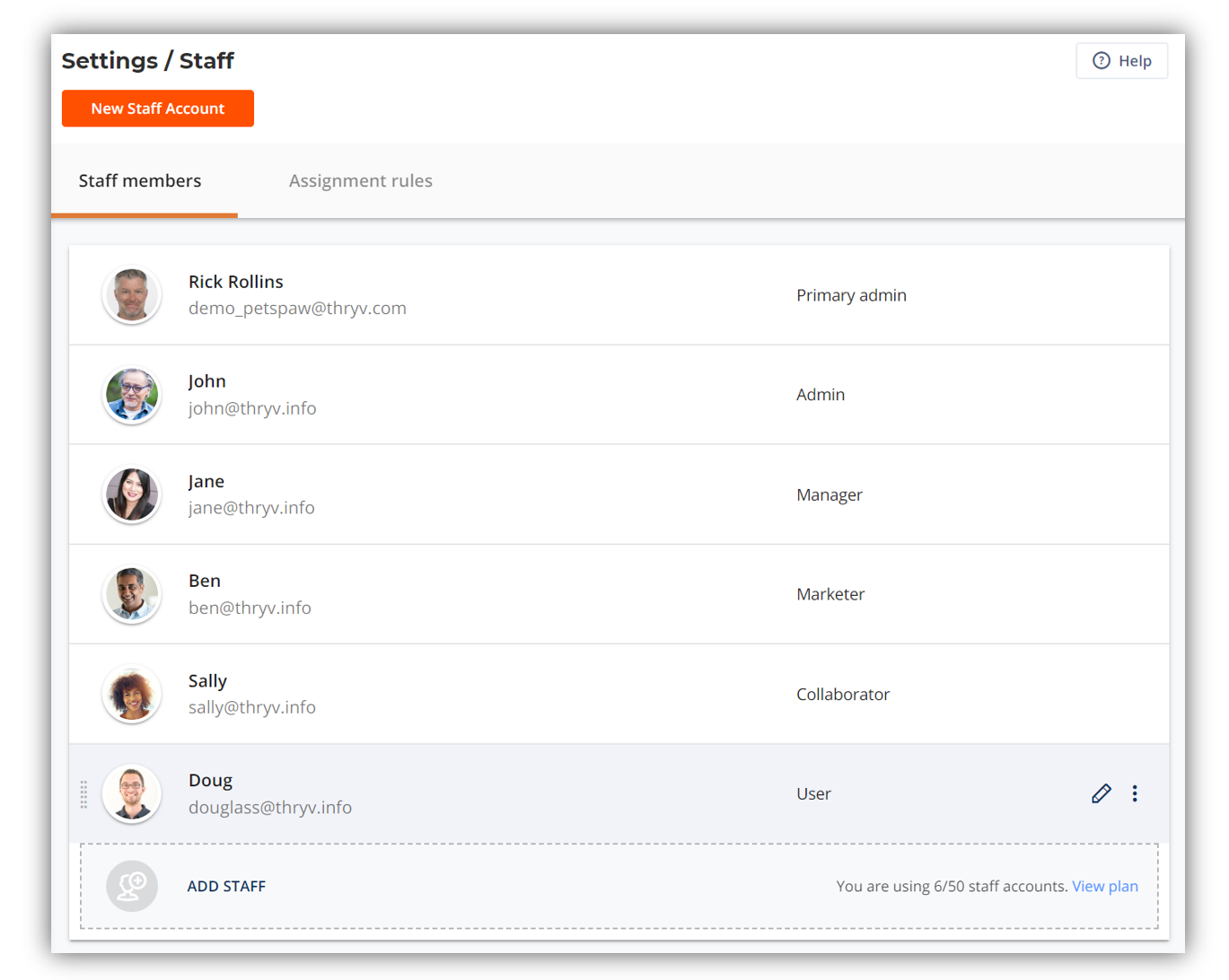Screen dimensions: 1229x980
Task: Click the Marketer role label
Action: (x=830, y=594)
